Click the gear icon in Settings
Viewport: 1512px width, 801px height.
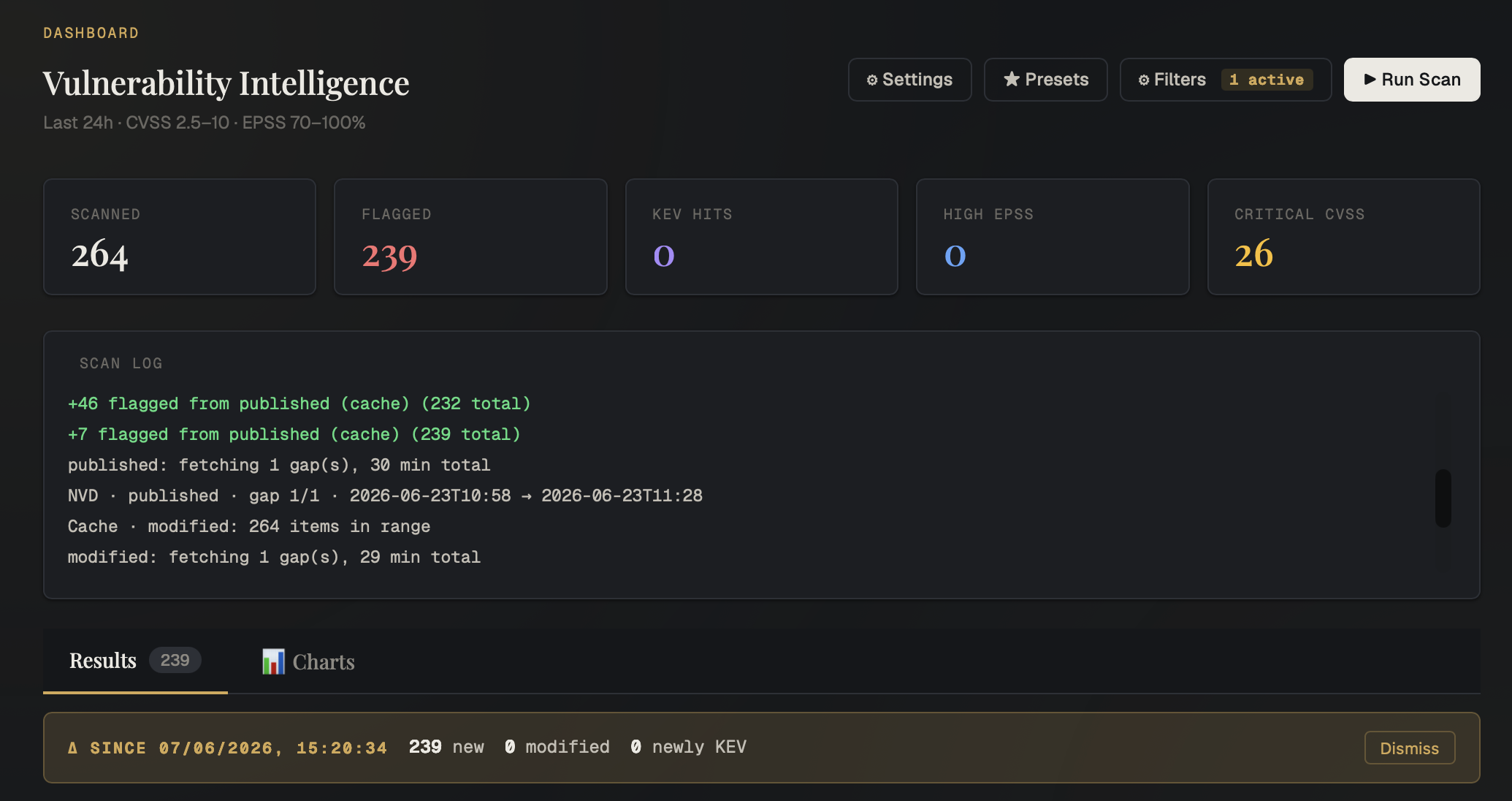(872, 80)
